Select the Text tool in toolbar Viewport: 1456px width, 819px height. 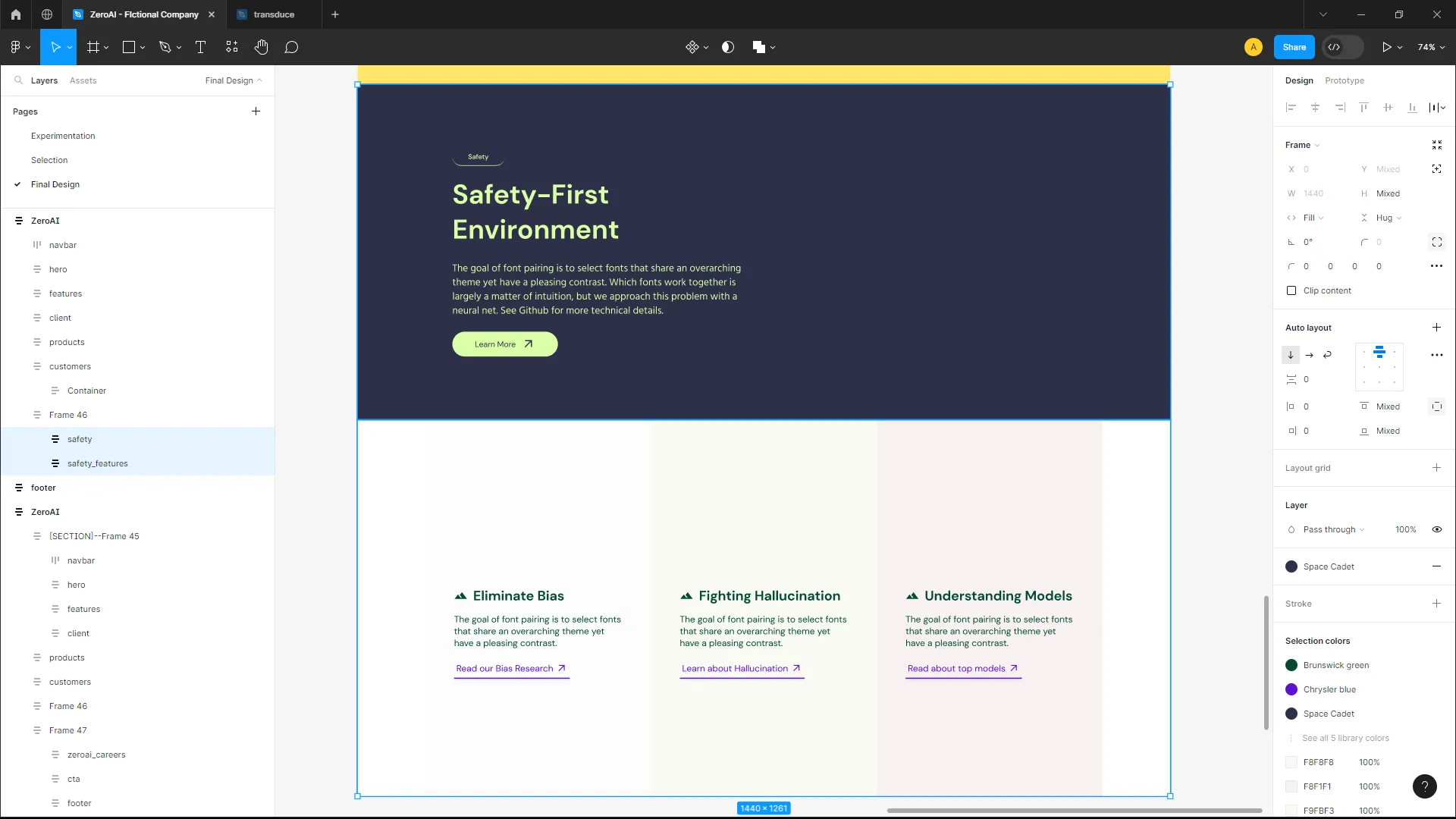click(x=200, y=47)
